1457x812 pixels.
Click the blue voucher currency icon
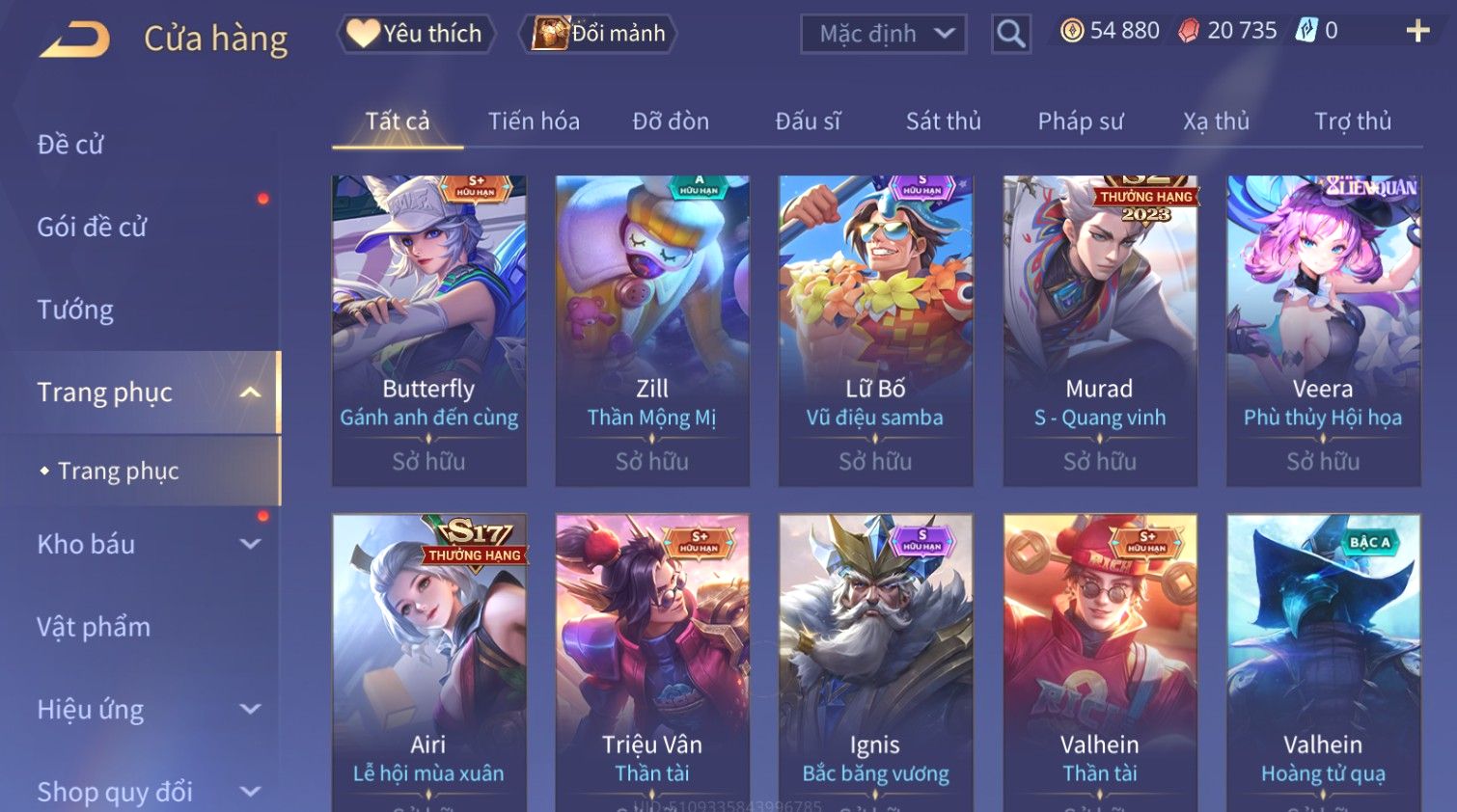pos(1306,31)
